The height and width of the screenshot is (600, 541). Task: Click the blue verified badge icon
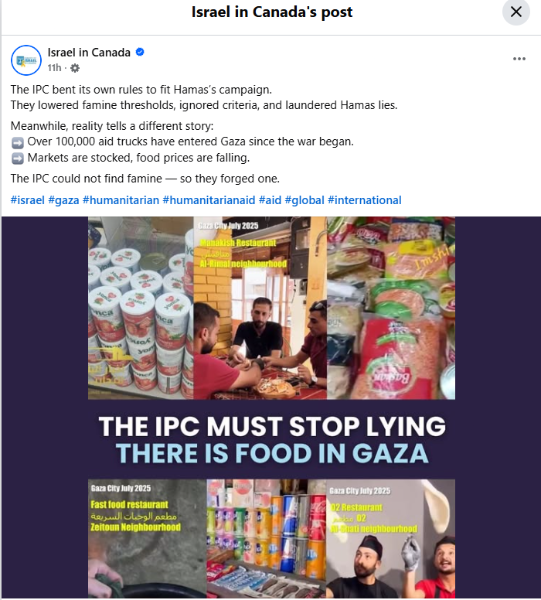(140, 52)
